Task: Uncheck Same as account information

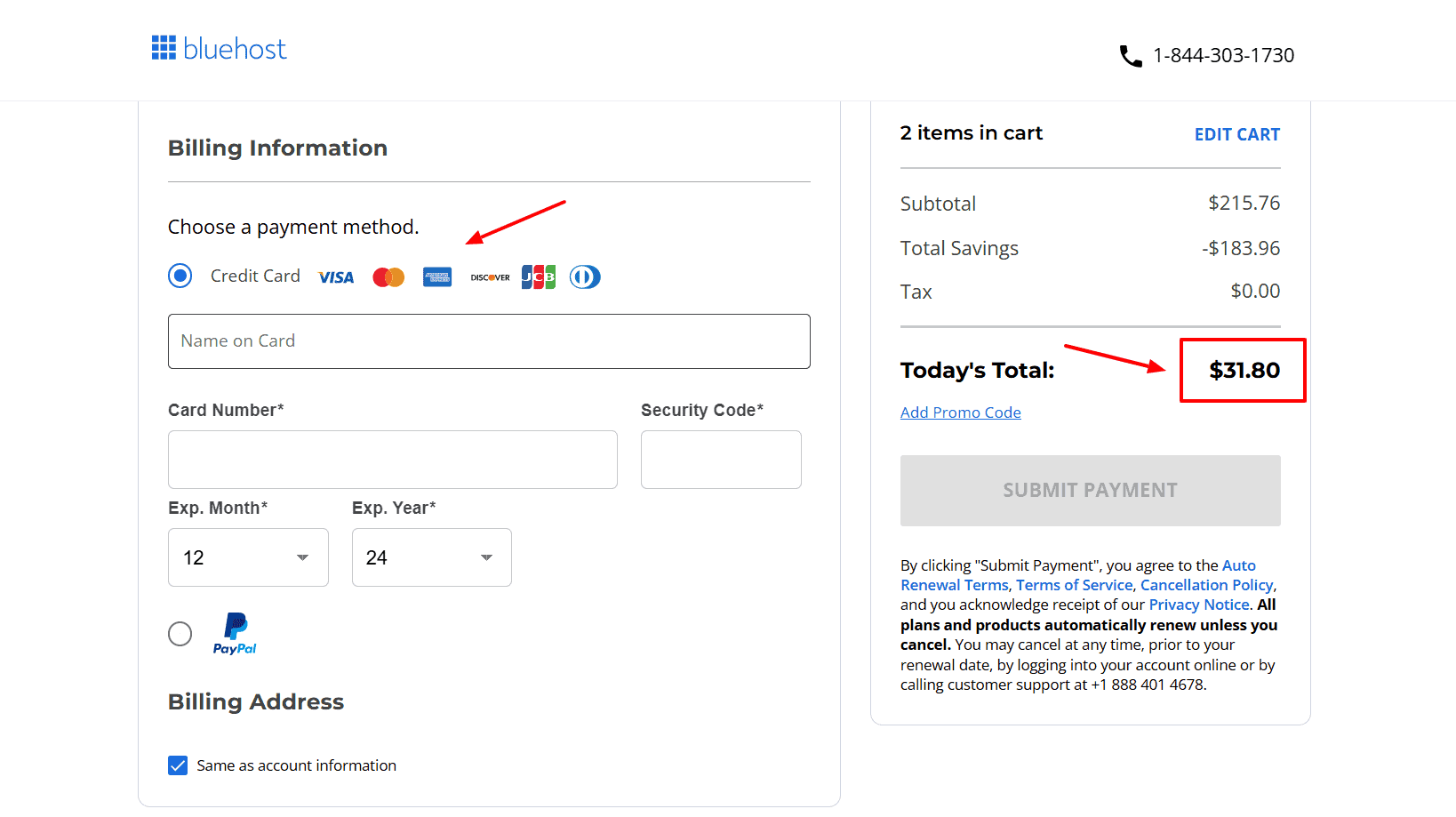Action: tap(178, 765)
